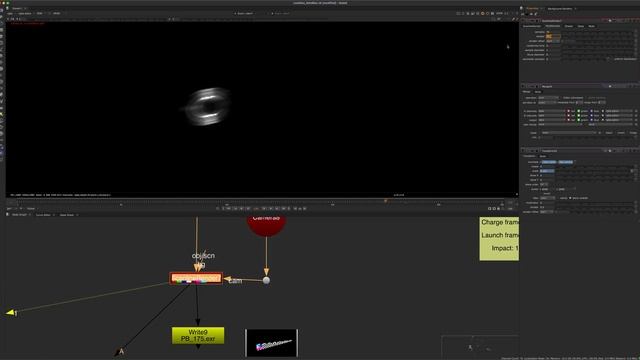Screen dimensions: 640x360
Task: Open the Properties tab
Action: click(533, 9)
